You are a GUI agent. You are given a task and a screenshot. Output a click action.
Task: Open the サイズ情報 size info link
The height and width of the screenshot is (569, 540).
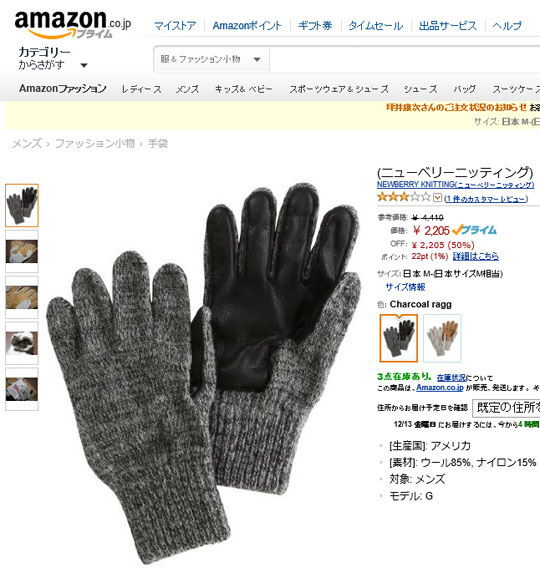coord(405,287)
